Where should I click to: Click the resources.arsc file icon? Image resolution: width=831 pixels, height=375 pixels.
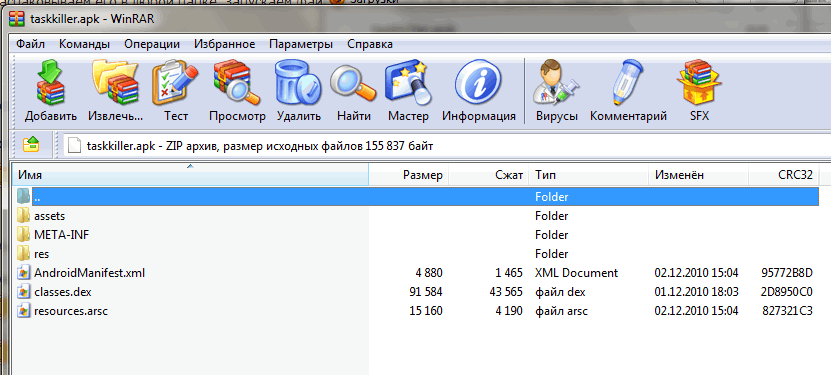23,311
